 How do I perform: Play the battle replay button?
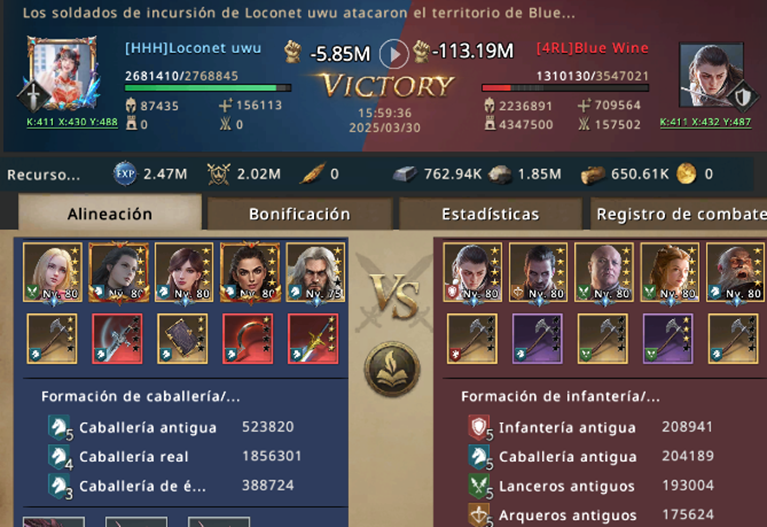point(394,53)
